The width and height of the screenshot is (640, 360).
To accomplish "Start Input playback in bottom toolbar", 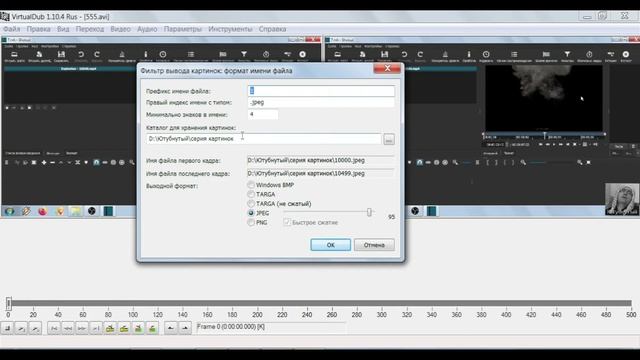I will (x=21, y=328).
